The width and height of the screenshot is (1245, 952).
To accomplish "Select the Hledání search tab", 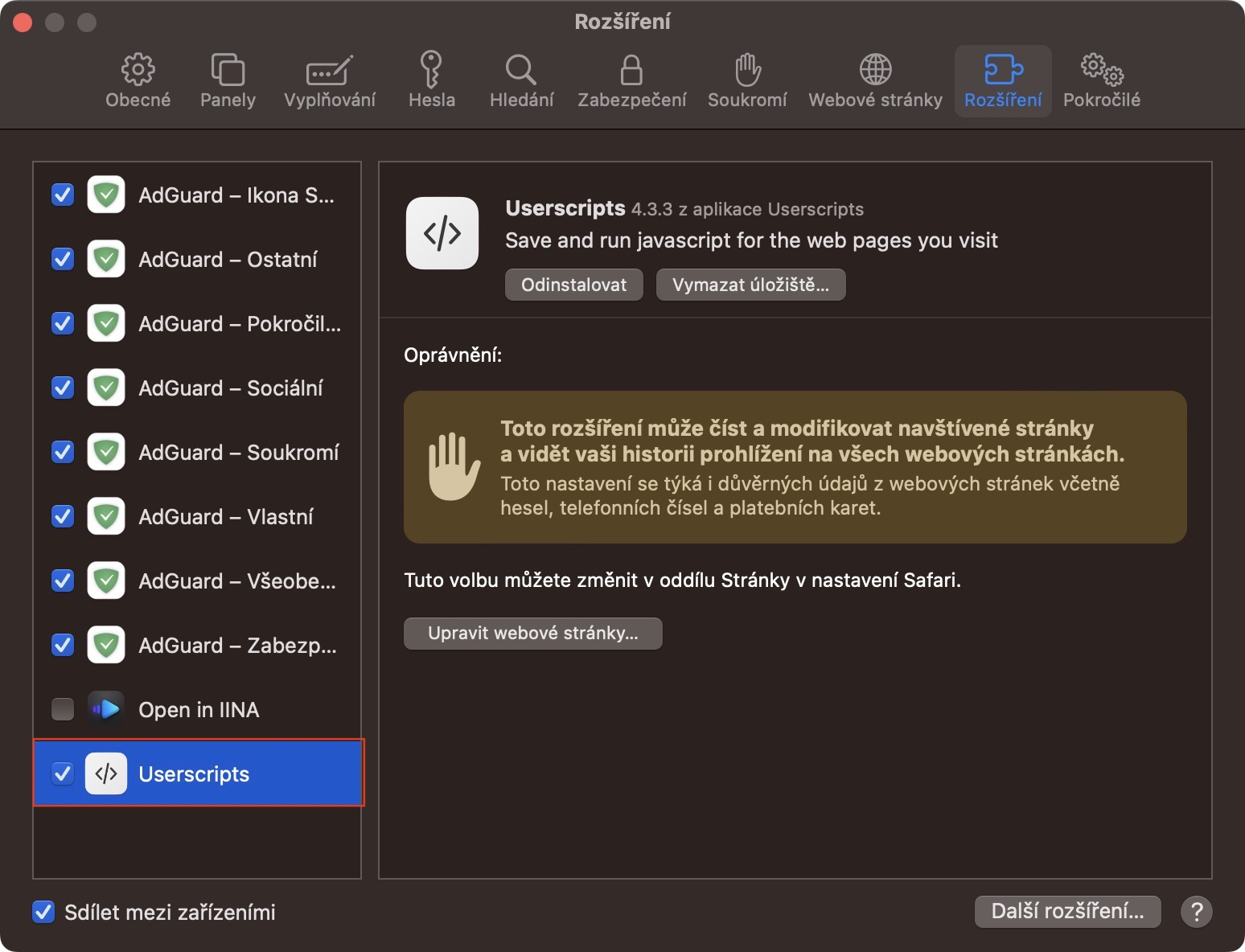I will pyautogui.click(x=521, y=80).
